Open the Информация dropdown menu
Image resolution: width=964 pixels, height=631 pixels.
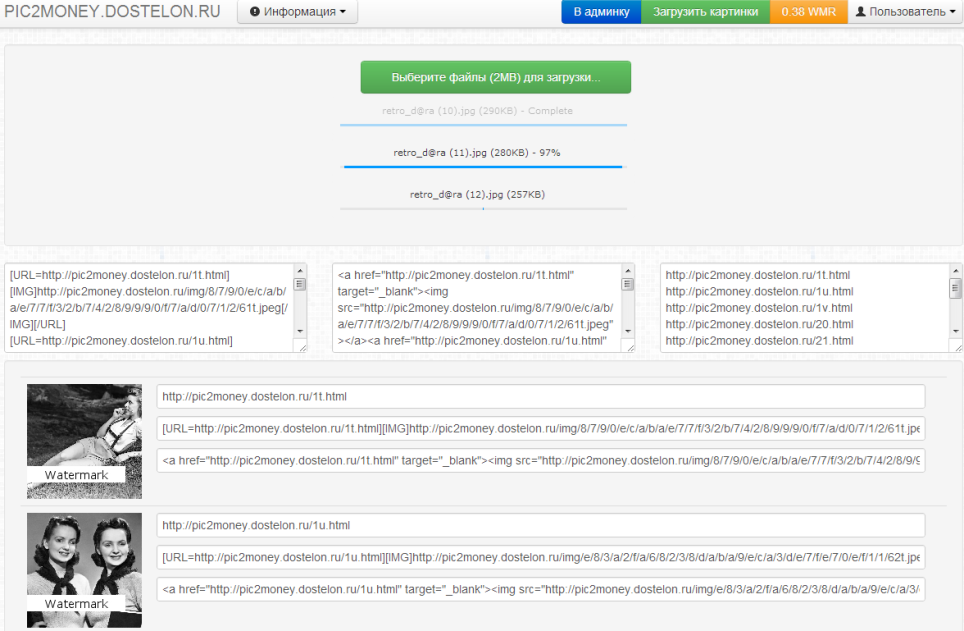(297, 12)
